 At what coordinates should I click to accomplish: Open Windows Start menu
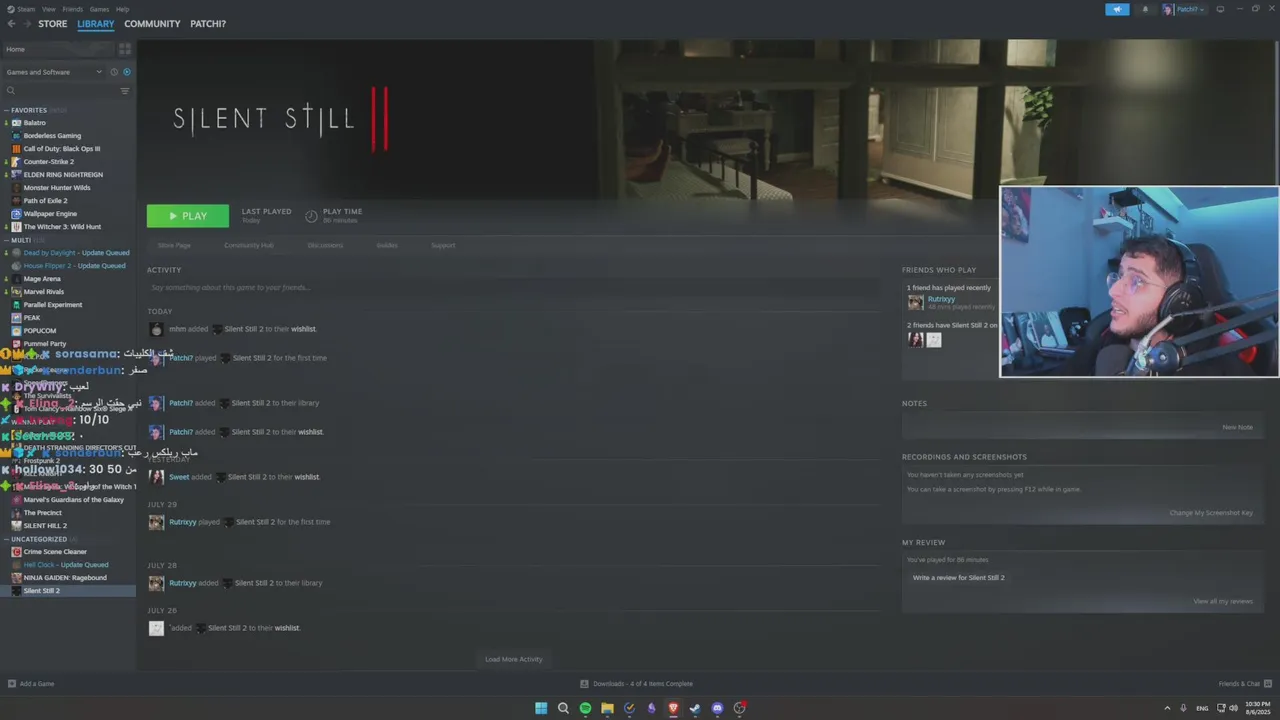(541, 708)
